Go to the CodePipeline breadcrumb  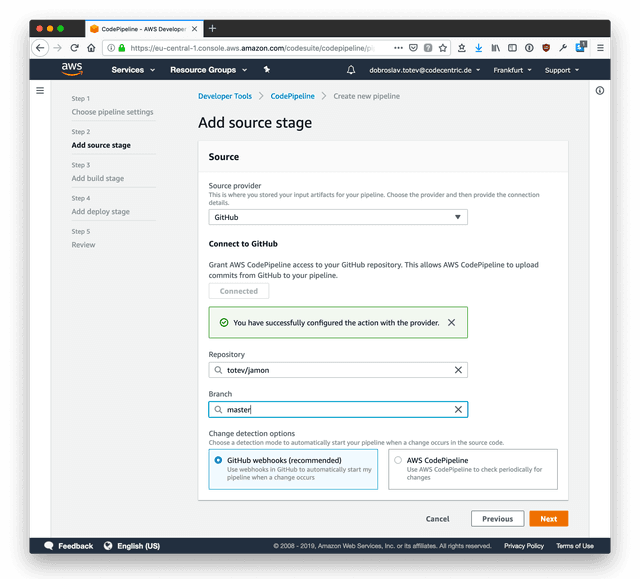point(292,96)
